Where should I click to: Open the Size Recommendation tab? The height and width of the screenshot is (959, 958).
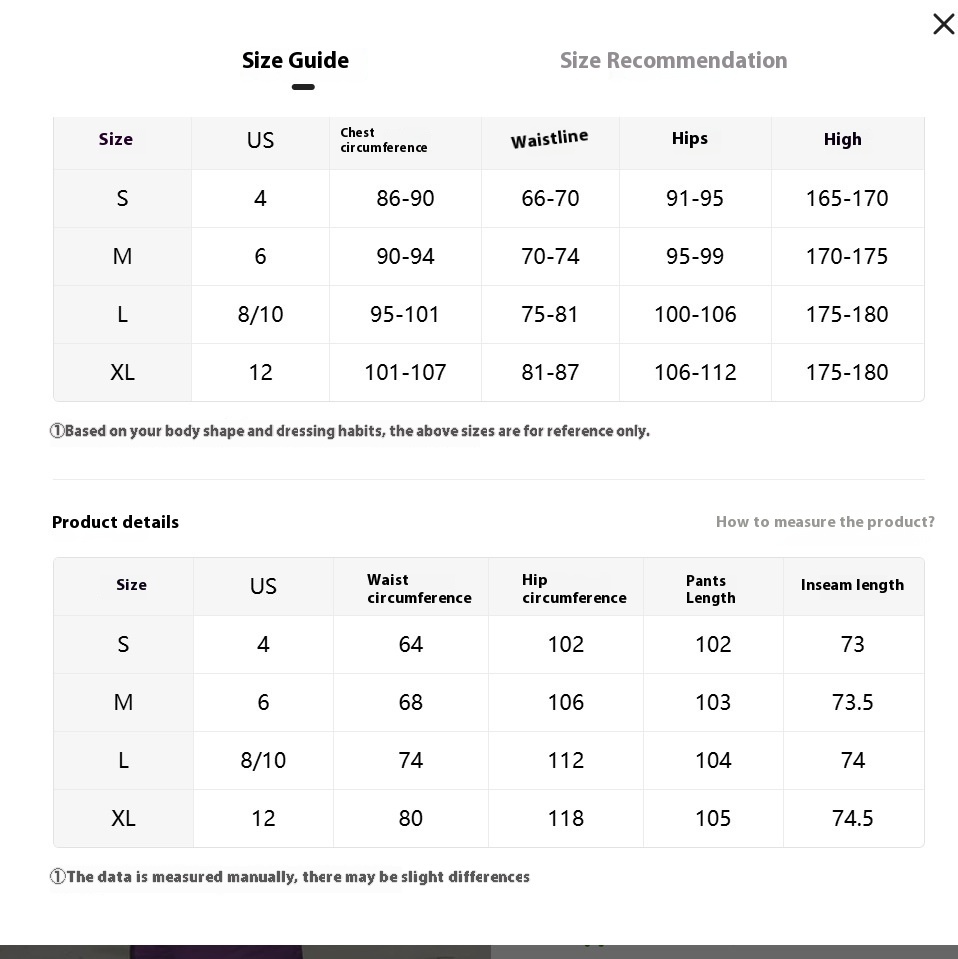click(673, 61)
